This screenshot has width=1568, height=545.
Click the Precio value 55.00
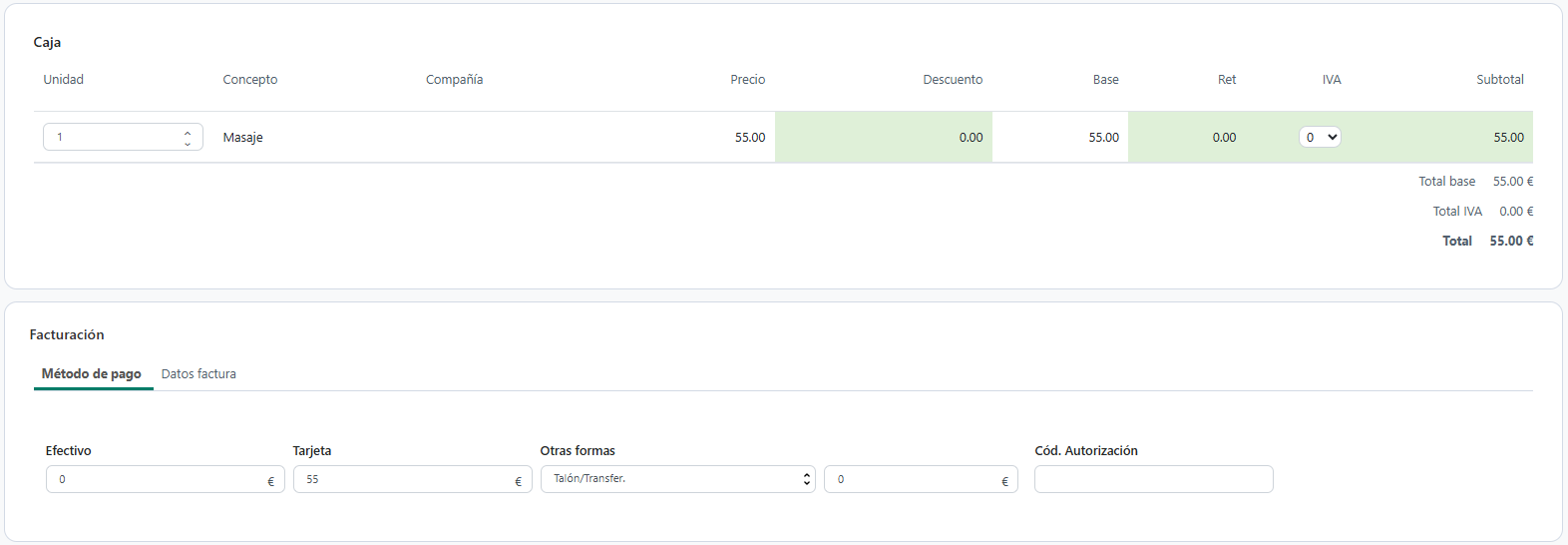click(x=750, y=137)
